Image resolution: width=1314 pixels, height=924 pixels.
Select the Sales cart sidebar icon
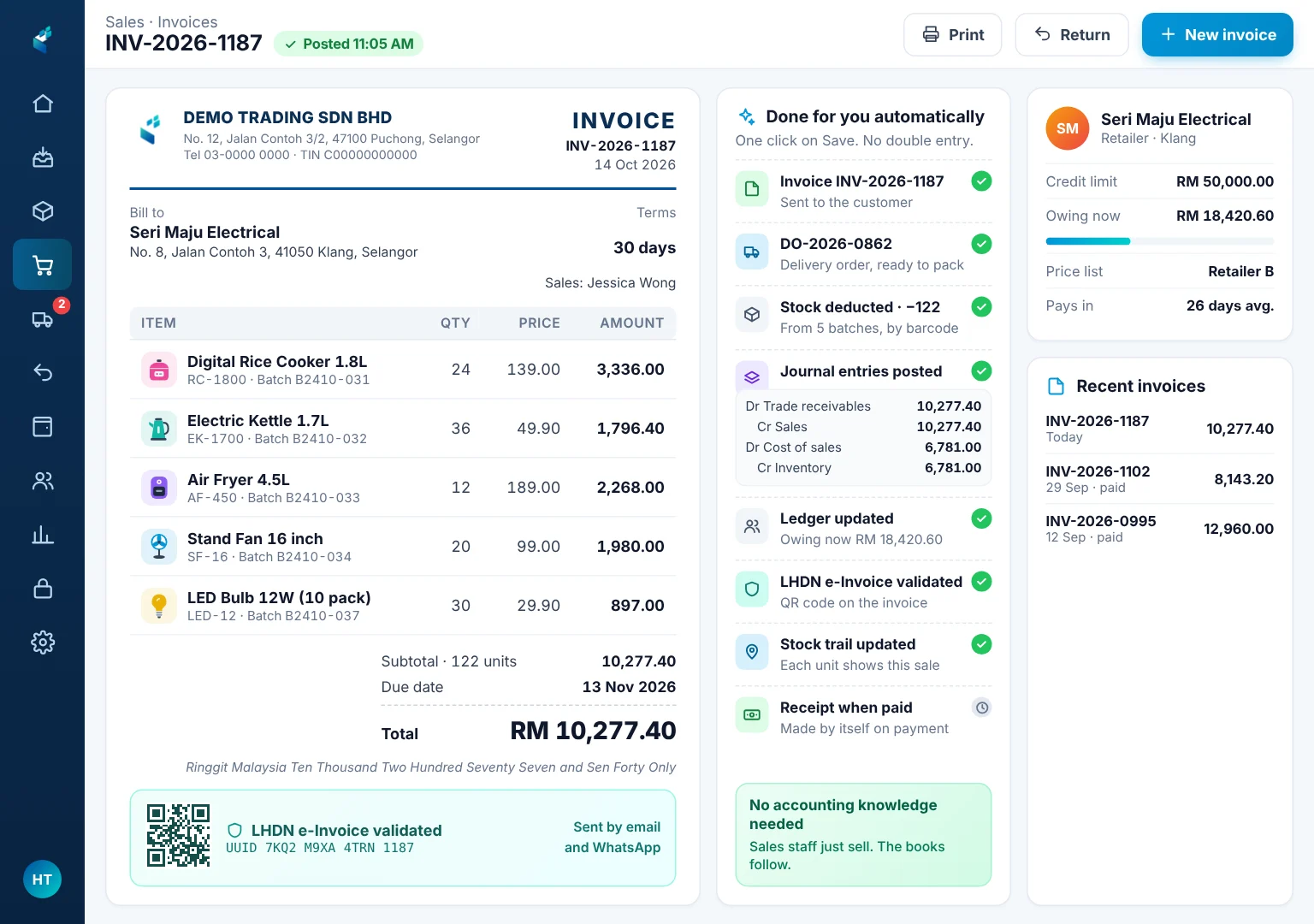(x=43, y=265)
